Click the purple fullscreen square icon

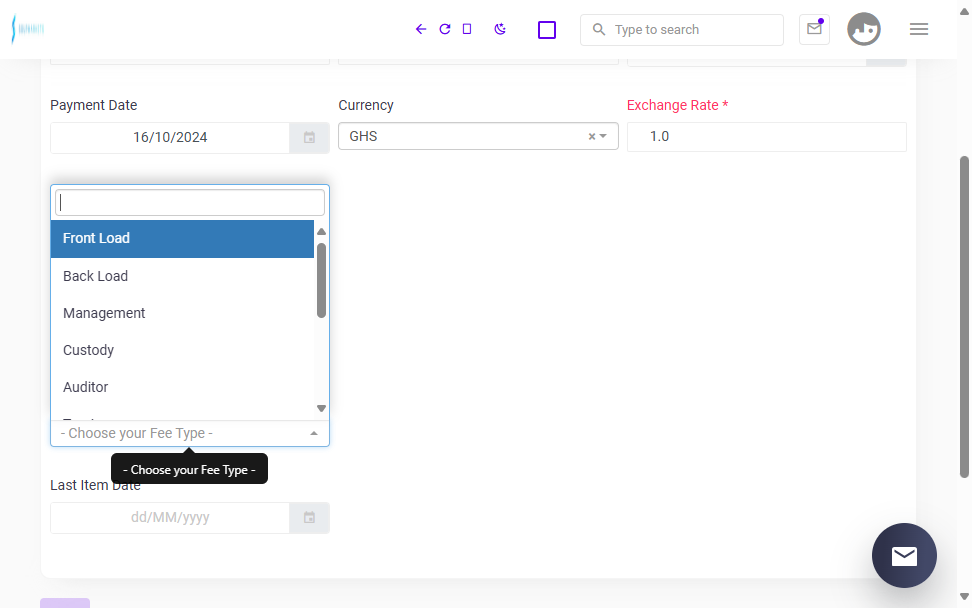pyautogui.click(x=547, y=30)
